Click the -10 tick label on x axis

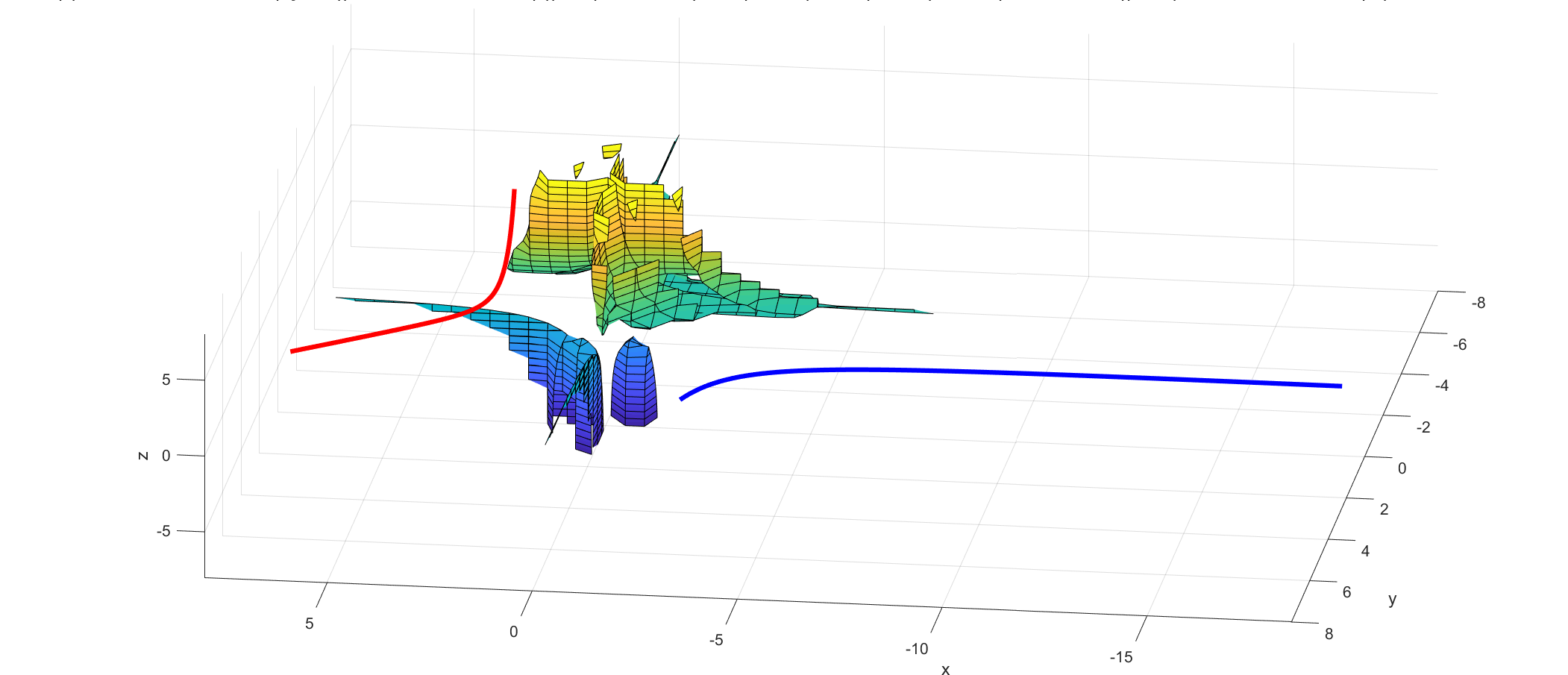(x=916, y=649)
